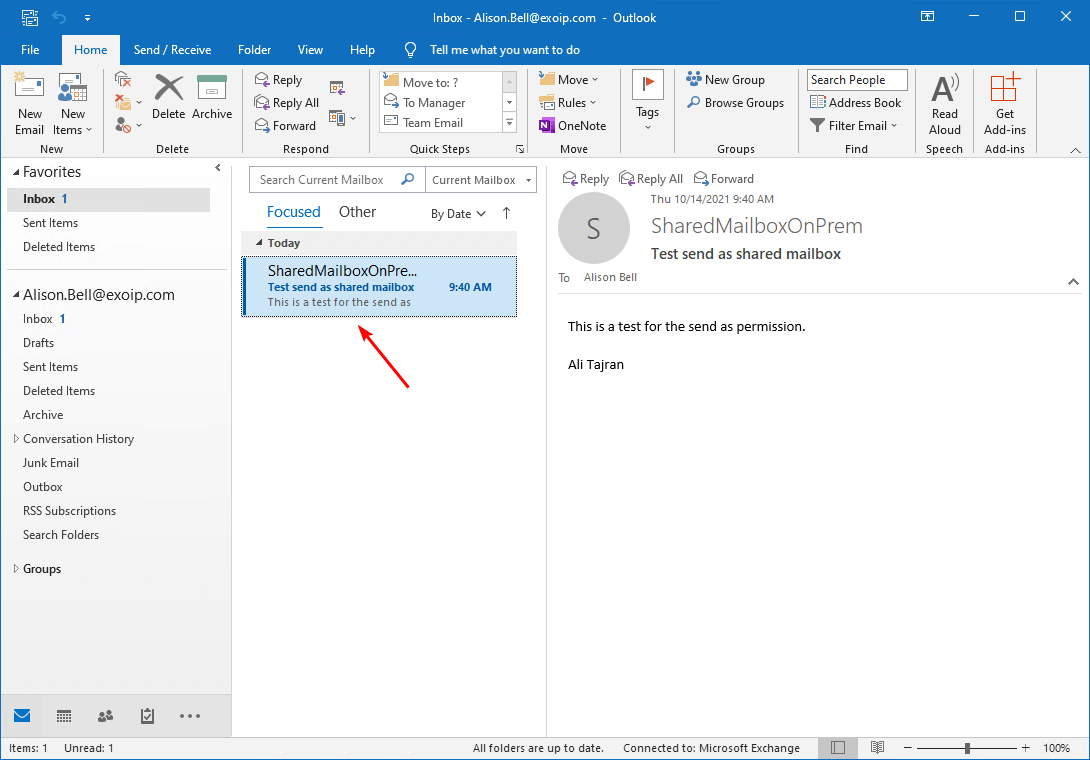Image resolution: width=1090 pixels, height=760 pixels.
Task: Open the Filter Email dropdown
Action: [854, 126]
